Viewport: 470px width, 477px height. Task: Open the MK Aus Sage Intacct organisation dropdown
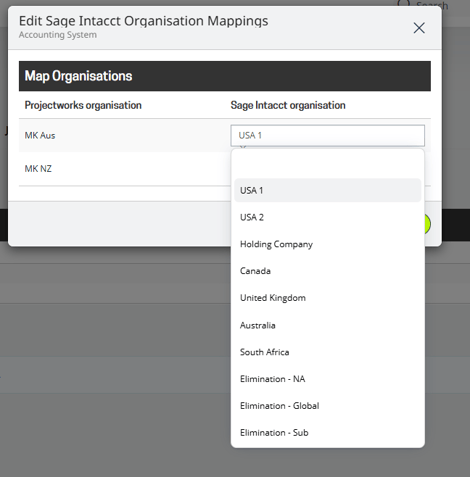click(x=327, y=136)
